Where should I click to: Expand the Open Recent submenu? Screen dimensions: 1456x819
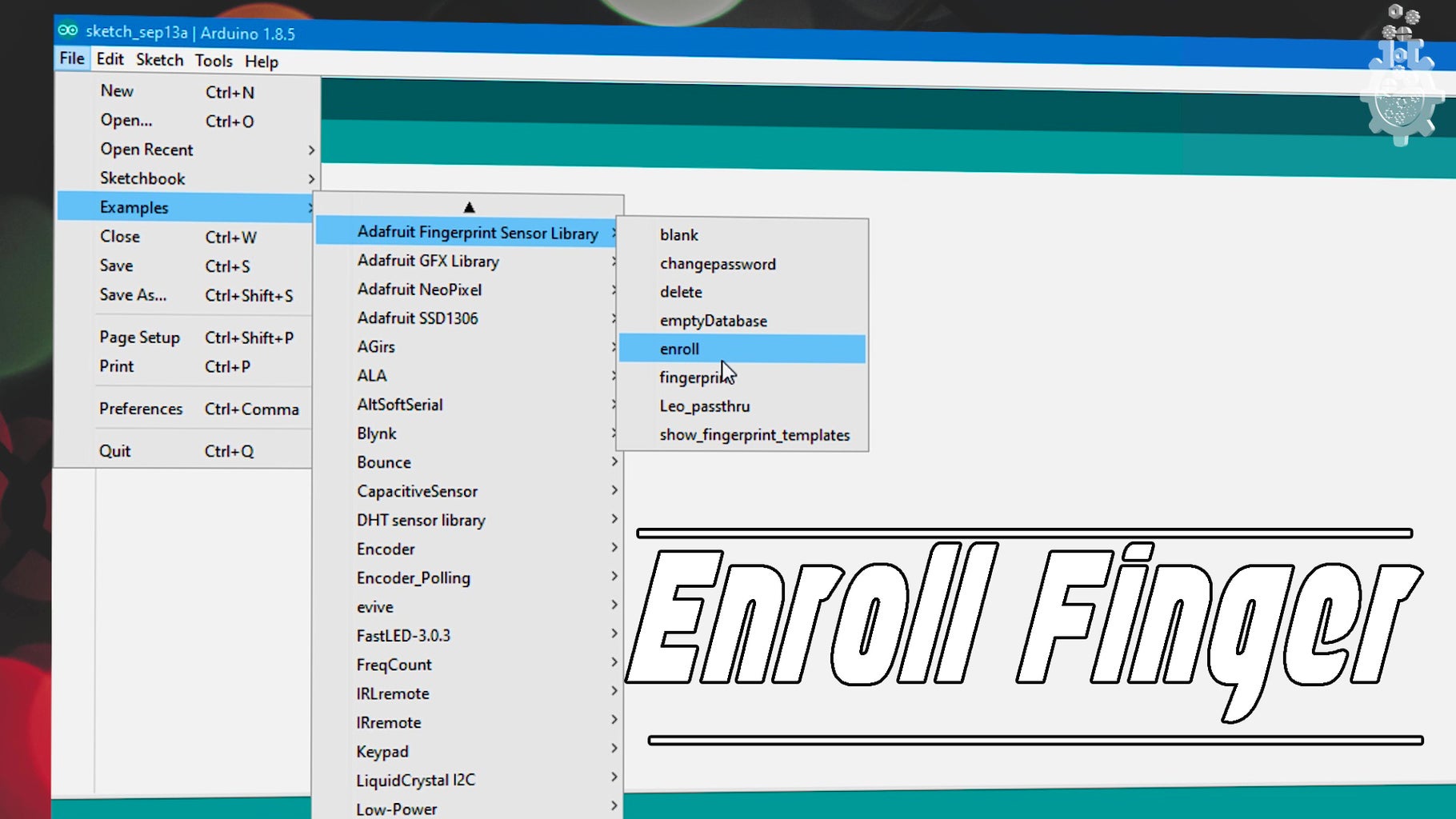[x=146, y=149]
